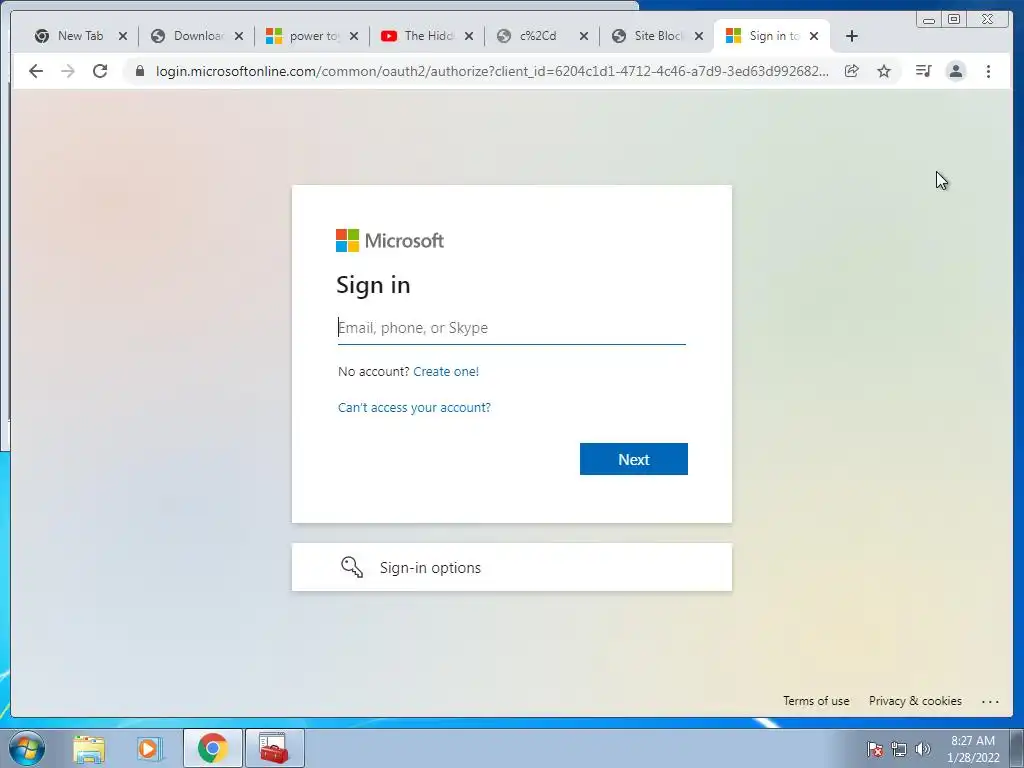Close the New Tab tab
This screenshot has width=1024, height=768.
coord(123,36)
